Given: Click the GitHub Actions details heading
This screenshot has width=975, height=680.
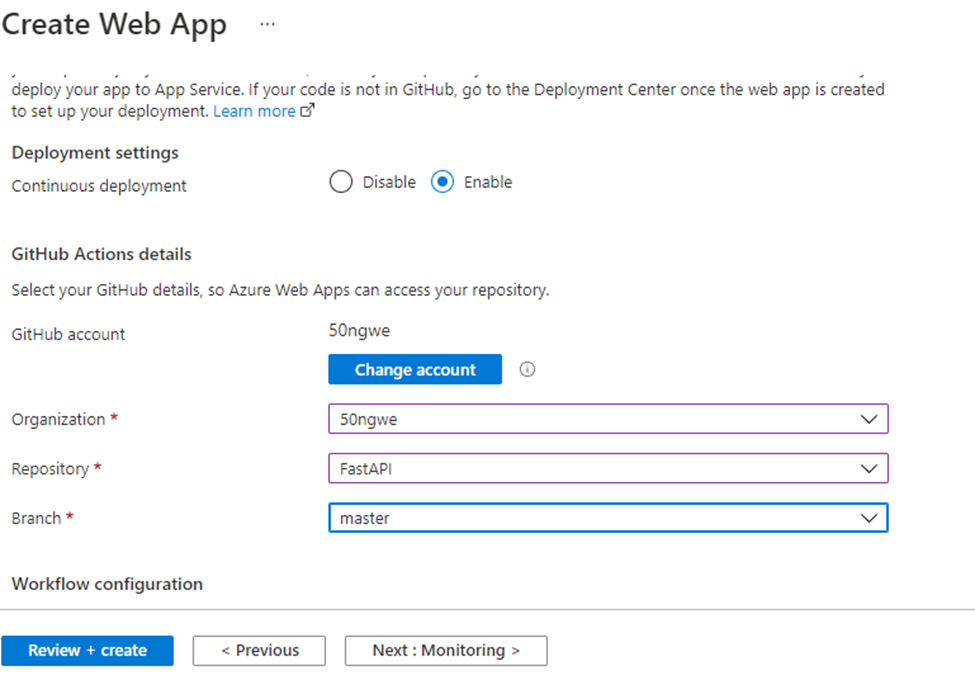Looking at the screenshot, I should pyautogui.click(x=101, y=254).
